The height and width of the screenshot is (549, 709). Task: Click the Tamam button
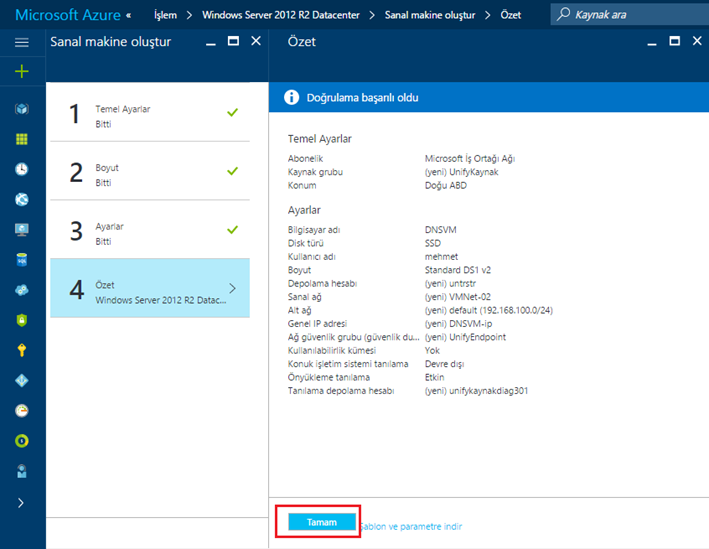[x=322, y=522]
